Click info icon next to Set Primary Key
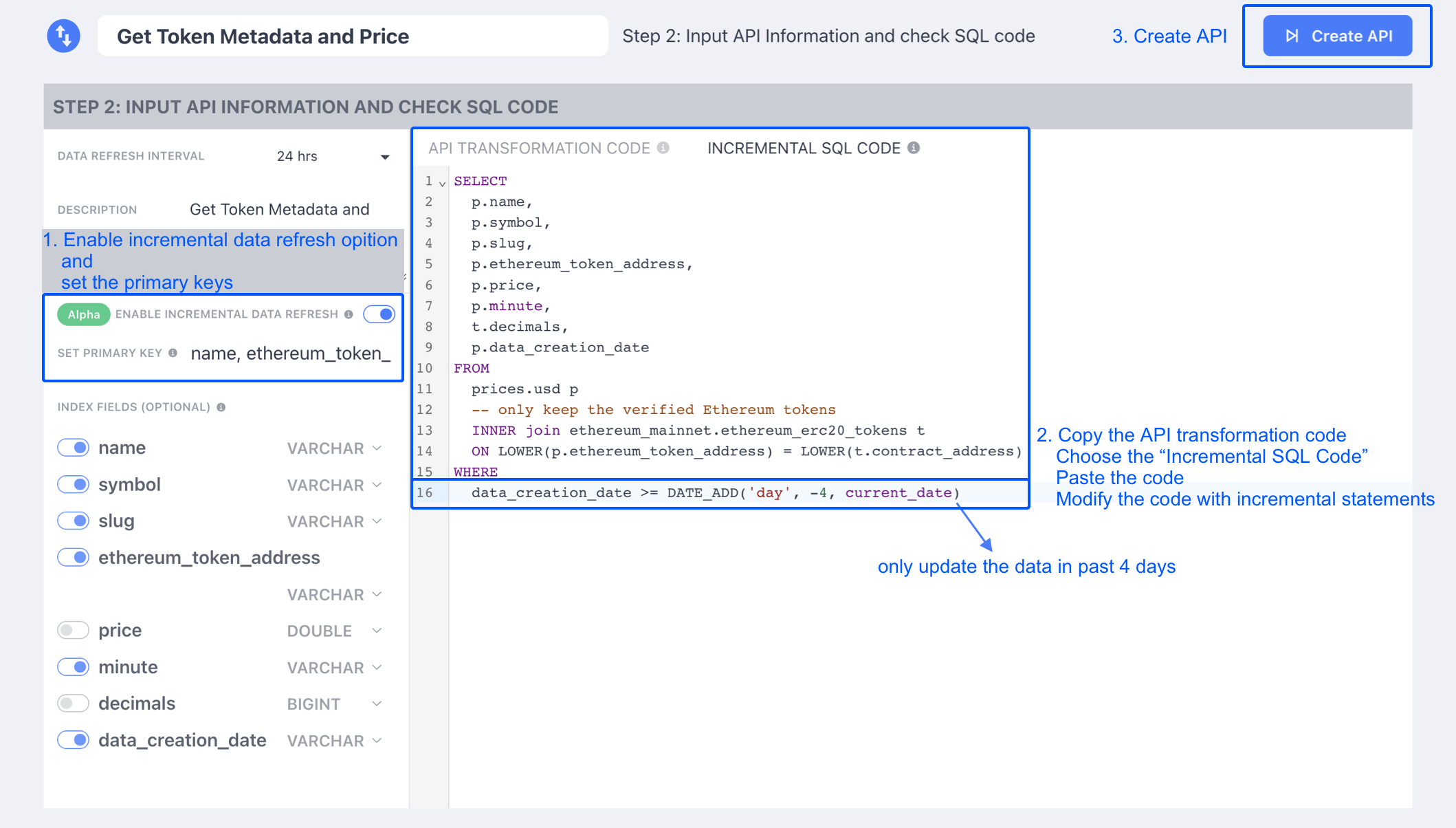The image size is (1456, 828). (173, 353)
